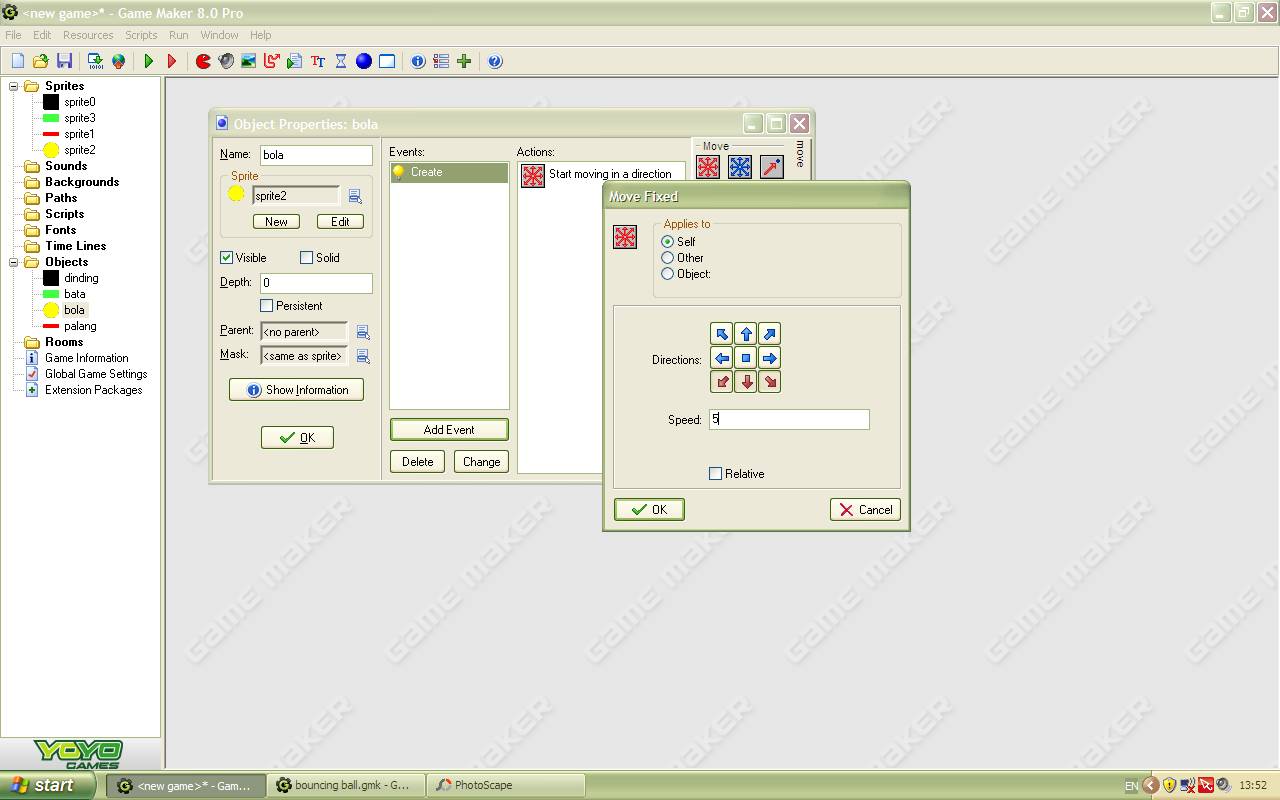Open the File menu
This screenshot has height=800, width=1280.
coord(13,35)
